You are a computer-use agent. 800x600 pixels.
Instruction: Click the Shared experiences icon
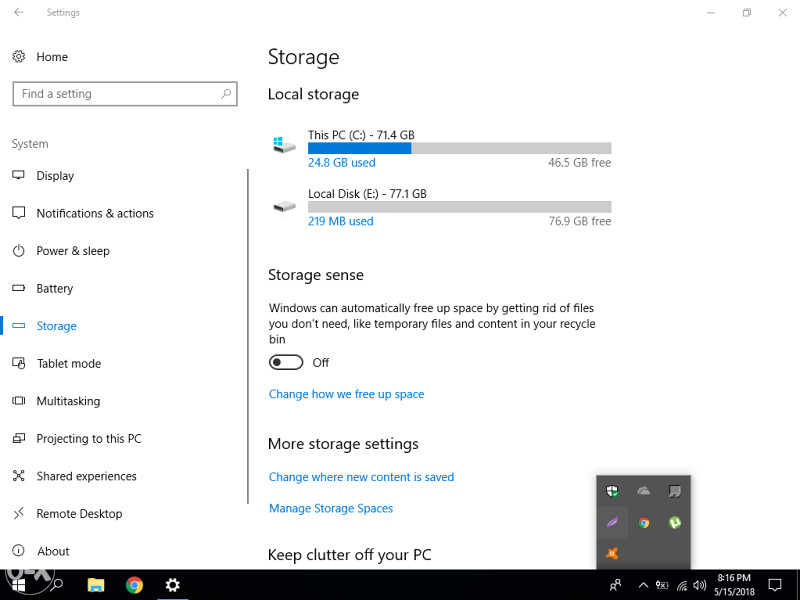[x=19, y=476]
